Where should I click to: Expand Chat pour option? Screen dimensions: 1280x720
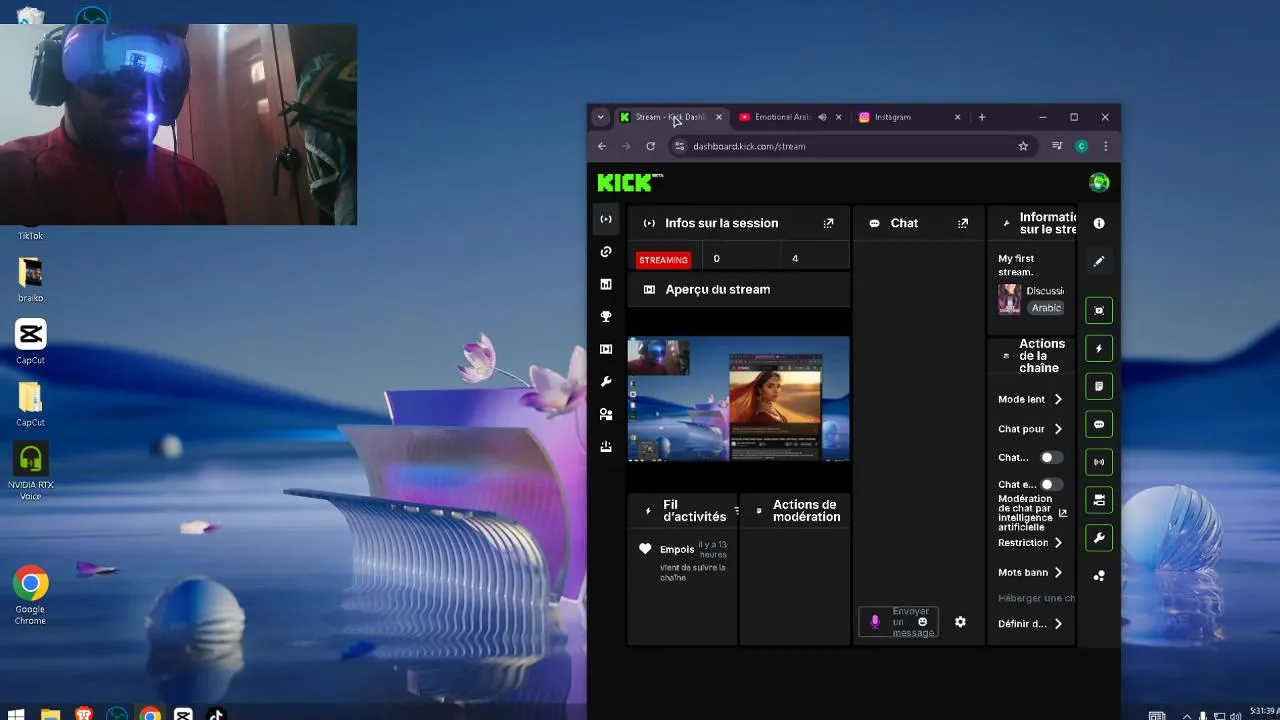[1030, 429]
